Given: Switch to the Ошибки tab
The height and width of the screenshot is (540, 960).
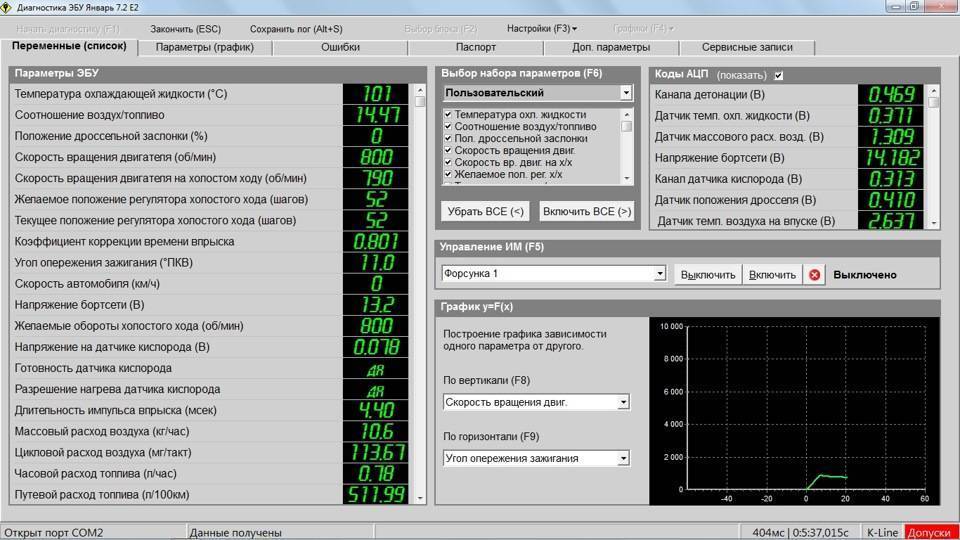Looking at the screenshot, I should 340,47.
